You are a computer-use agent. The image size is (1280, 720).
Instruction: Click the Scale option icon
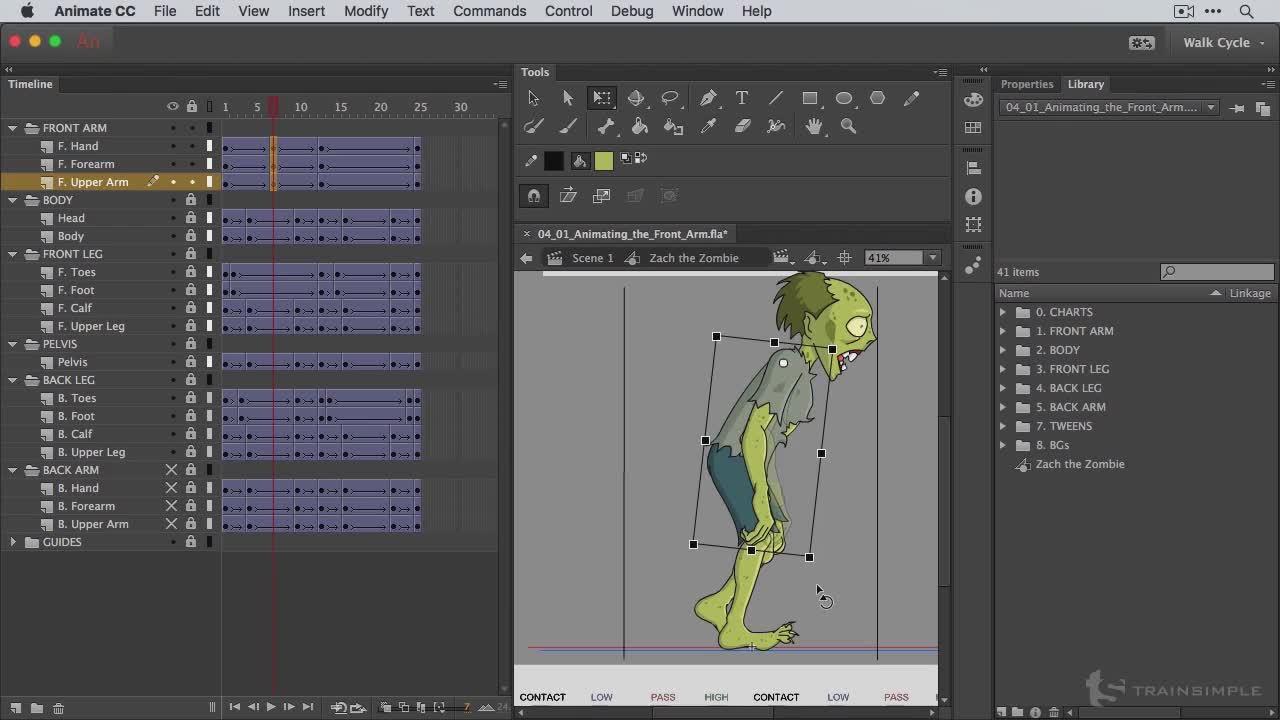602,196
